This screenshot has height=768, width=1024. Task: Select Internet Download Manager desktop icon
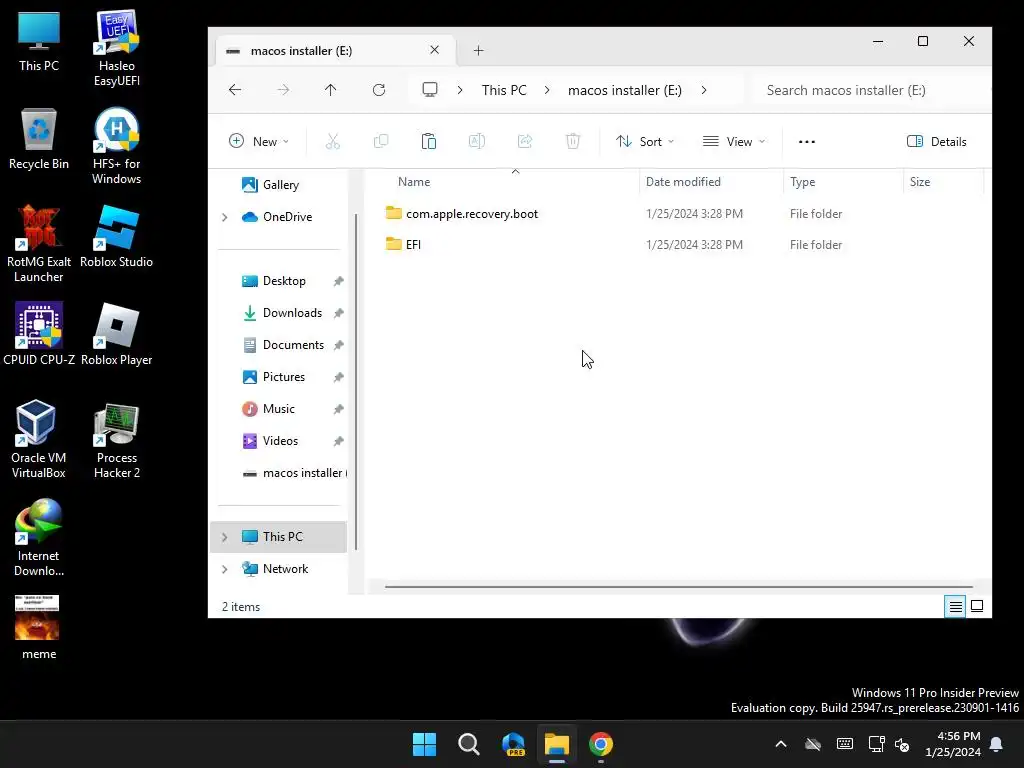(39, 537)
